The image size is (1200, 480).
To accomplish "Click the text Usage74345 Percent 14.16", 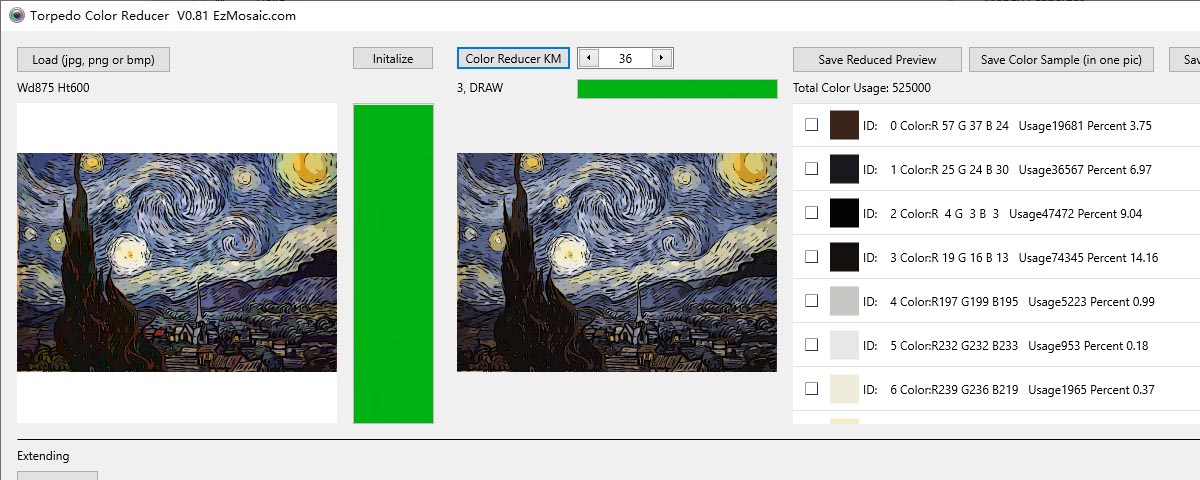I will click(x=1088, y=258).
